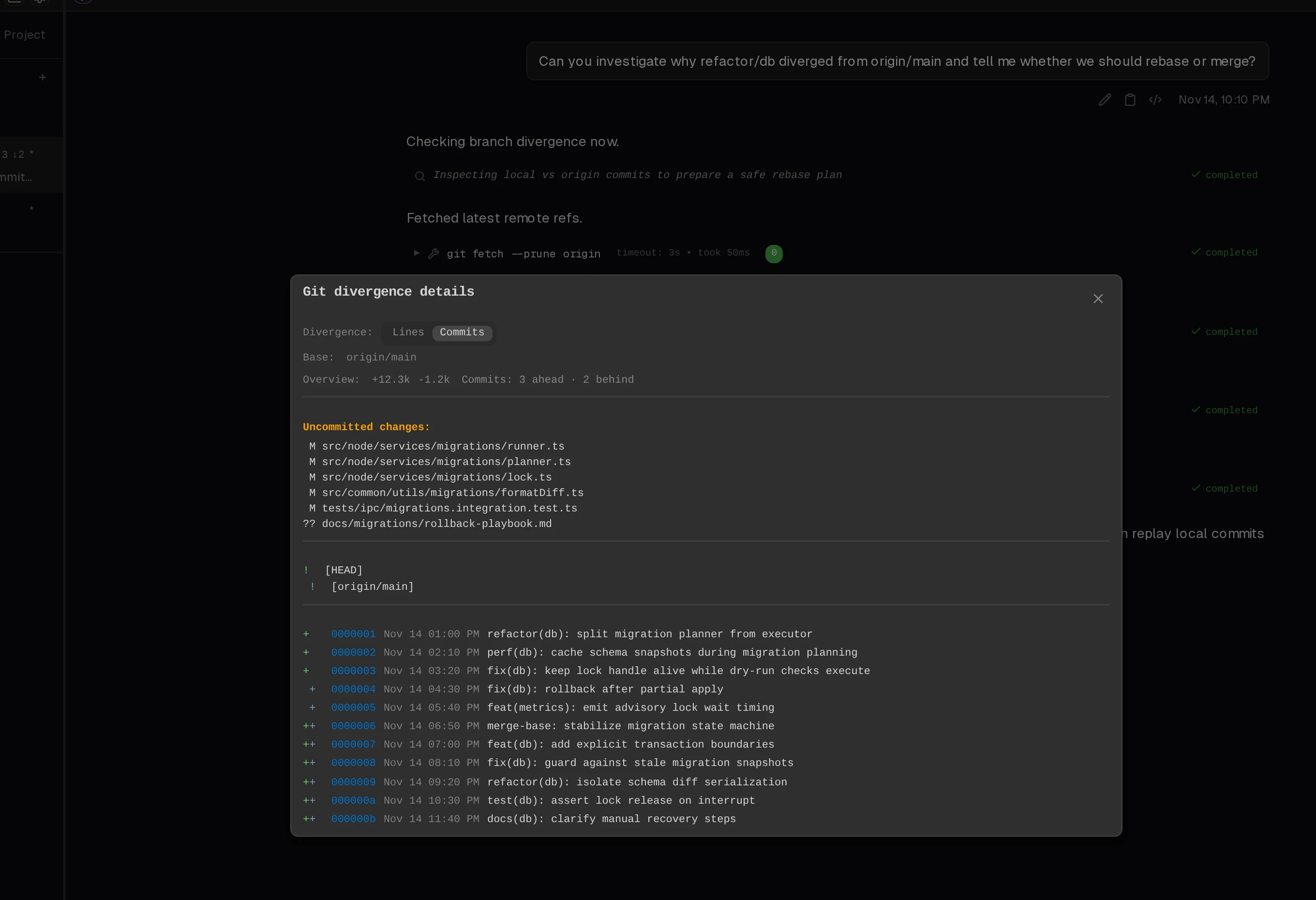View raw markdown with the code icon
1316x900 pixels.
click(1156, 99)
